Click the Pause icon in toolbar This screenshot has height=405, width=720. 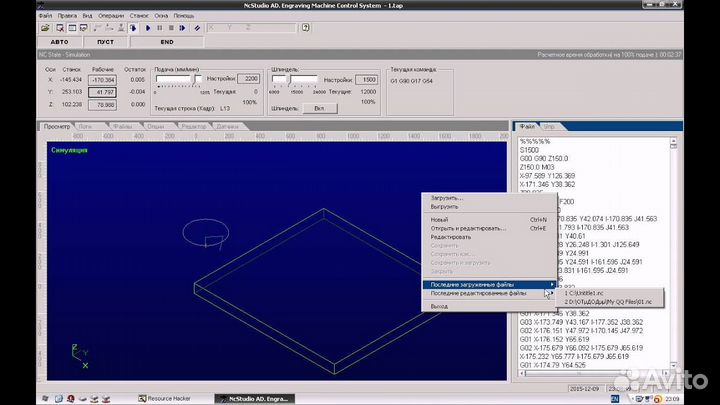[159, 29]
